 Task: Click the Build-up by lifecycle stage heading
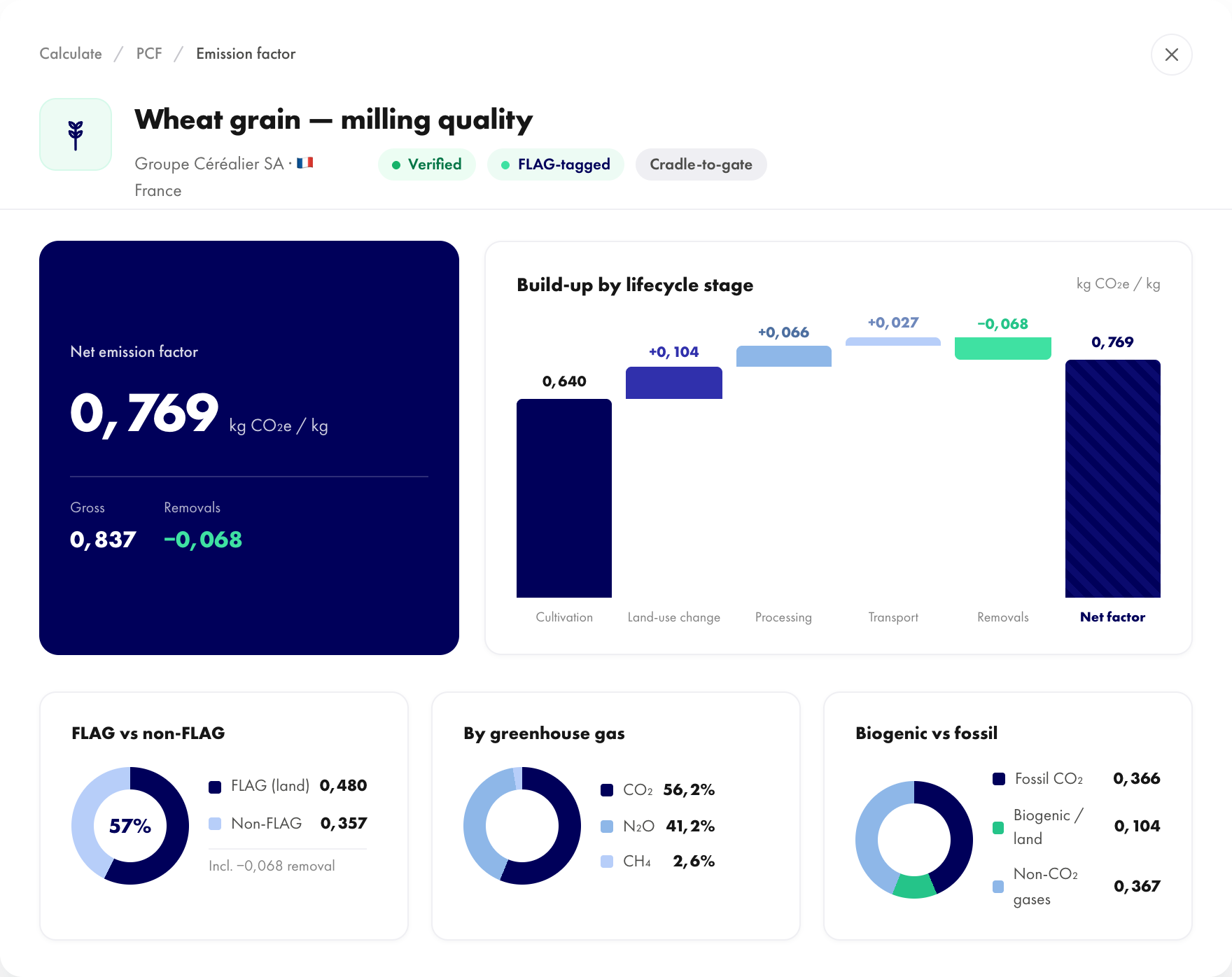pos(635,285)
